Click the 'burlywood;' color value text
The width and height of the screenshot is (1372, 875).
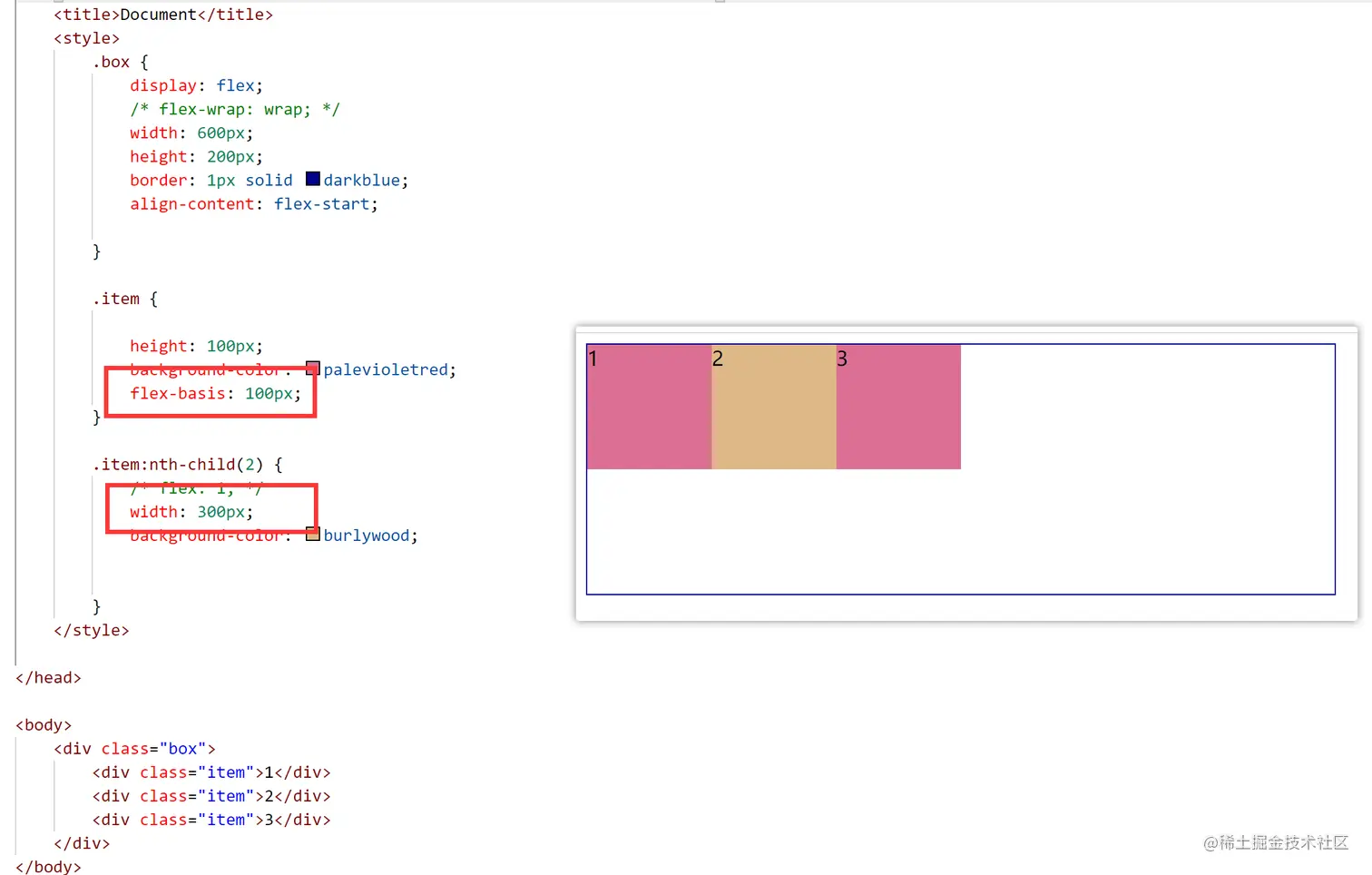pyautogui.click(x=371, y=536)
